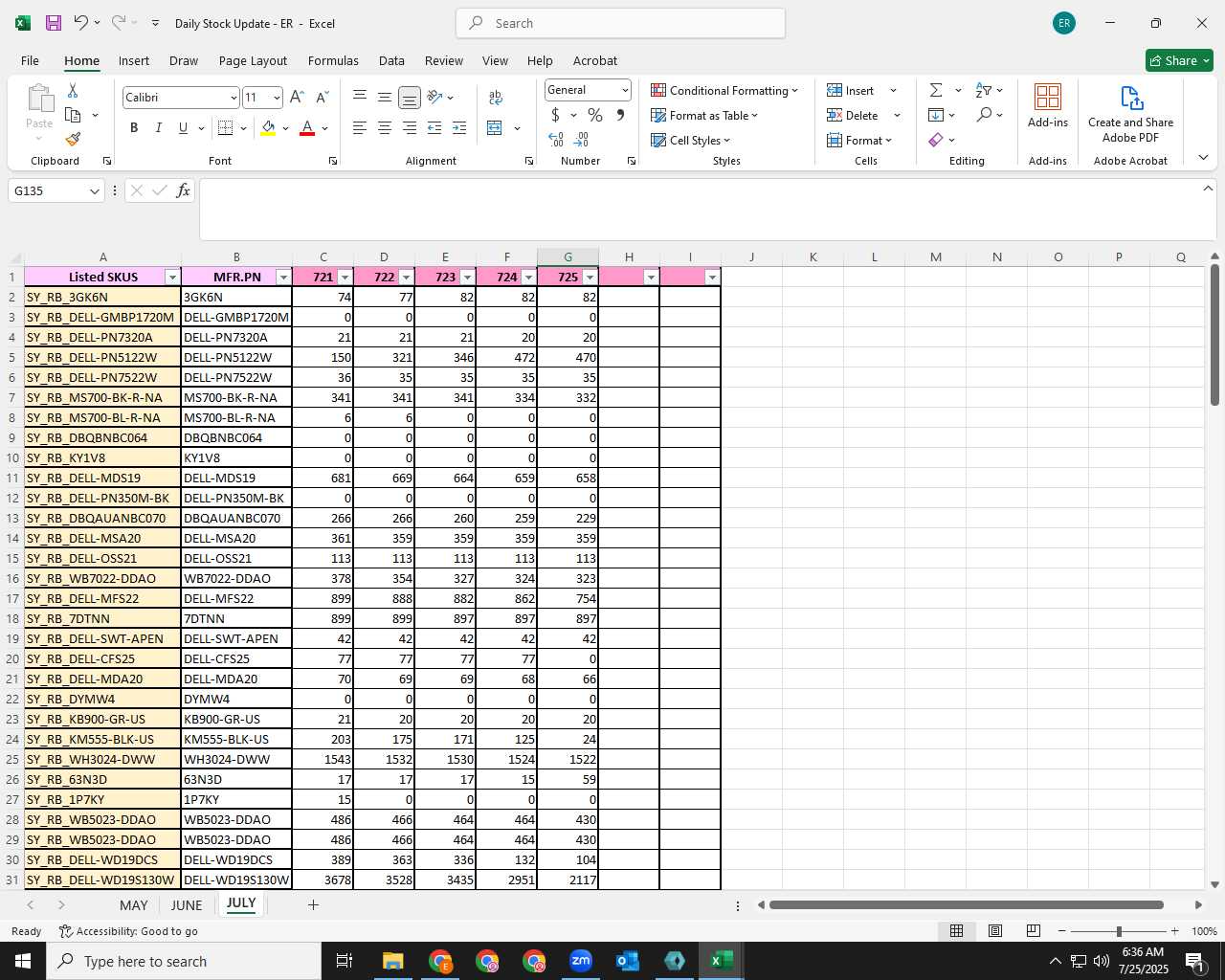Click AutoSum sigma icon
Image resolution: width=1225 pixels, height=980 pixels.
pos(936,90)
